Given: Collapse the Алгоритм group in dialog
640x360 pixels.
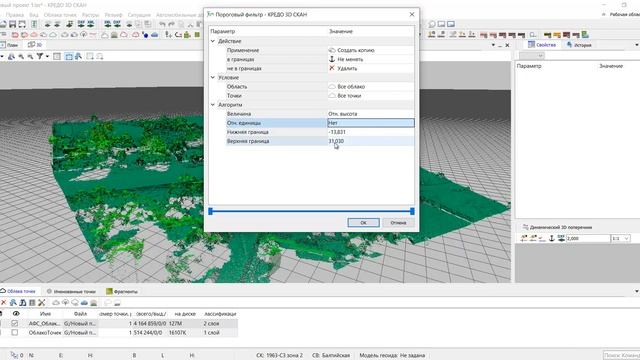Looking at the screenshot, I should [213, 104].
